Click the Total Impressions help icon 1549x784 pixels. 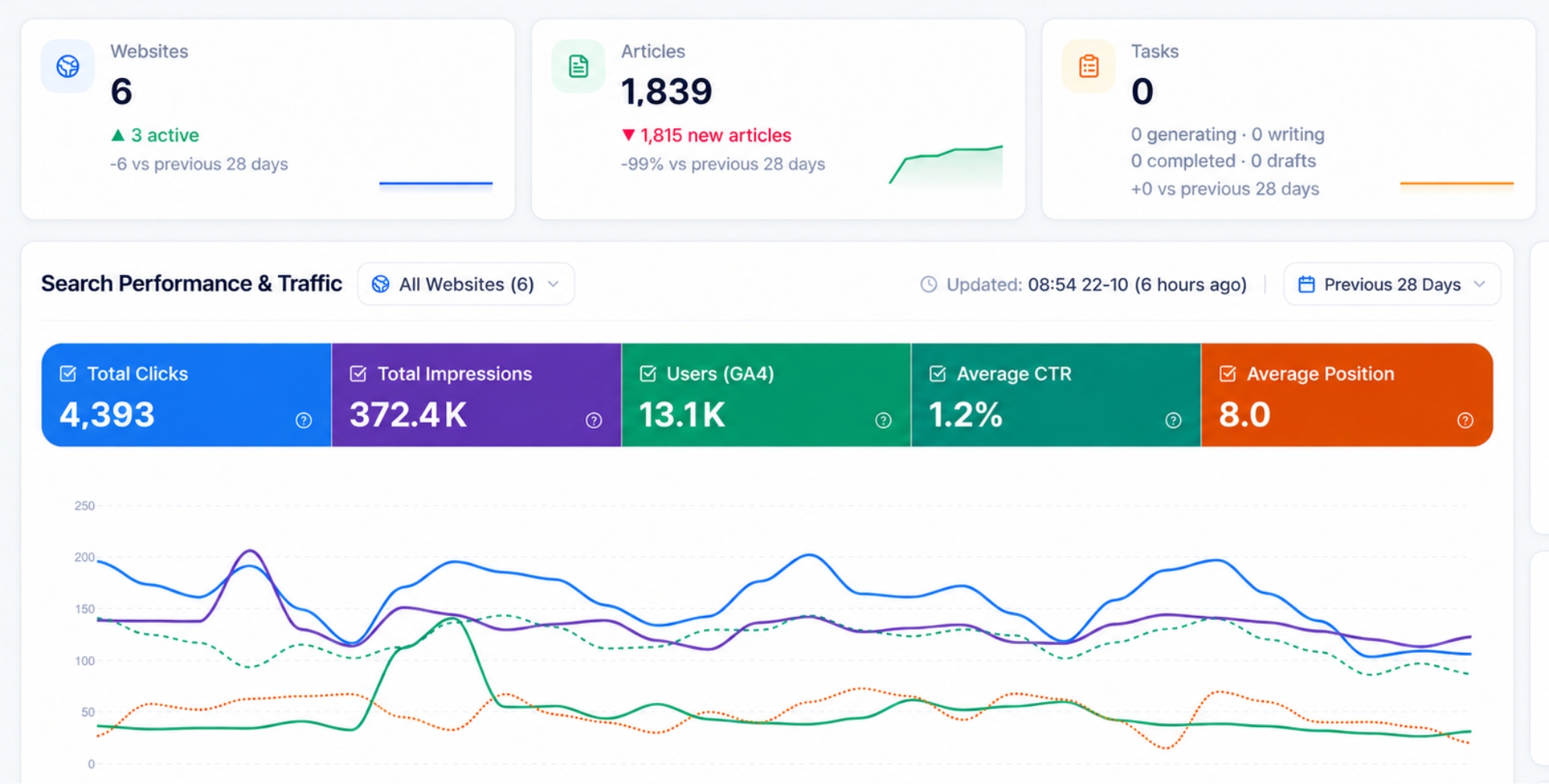click(x=594, y=421)
